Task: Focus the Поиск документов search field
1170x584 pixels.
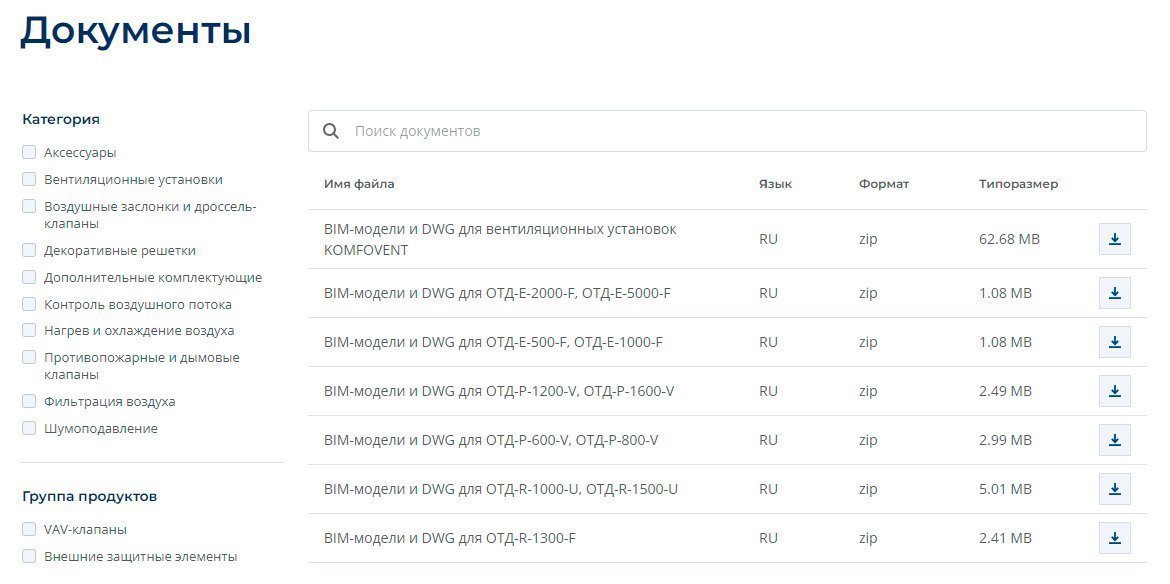Action: (740, 131)
